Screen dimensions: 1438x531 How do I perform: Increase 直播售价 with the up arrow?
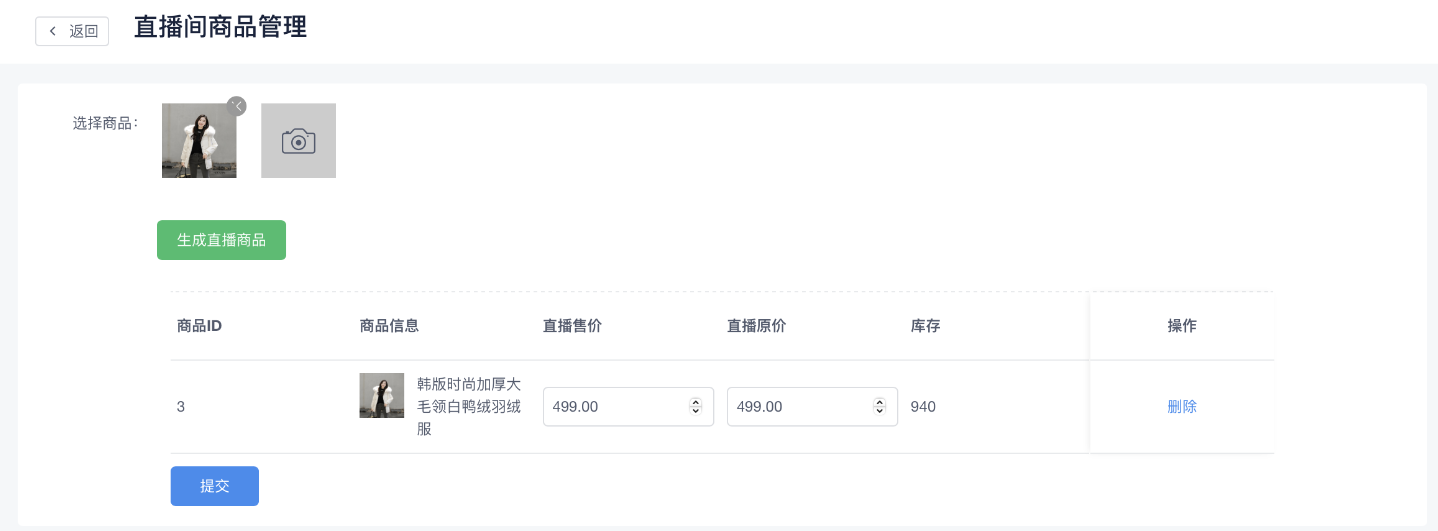[x=696, y=402]
